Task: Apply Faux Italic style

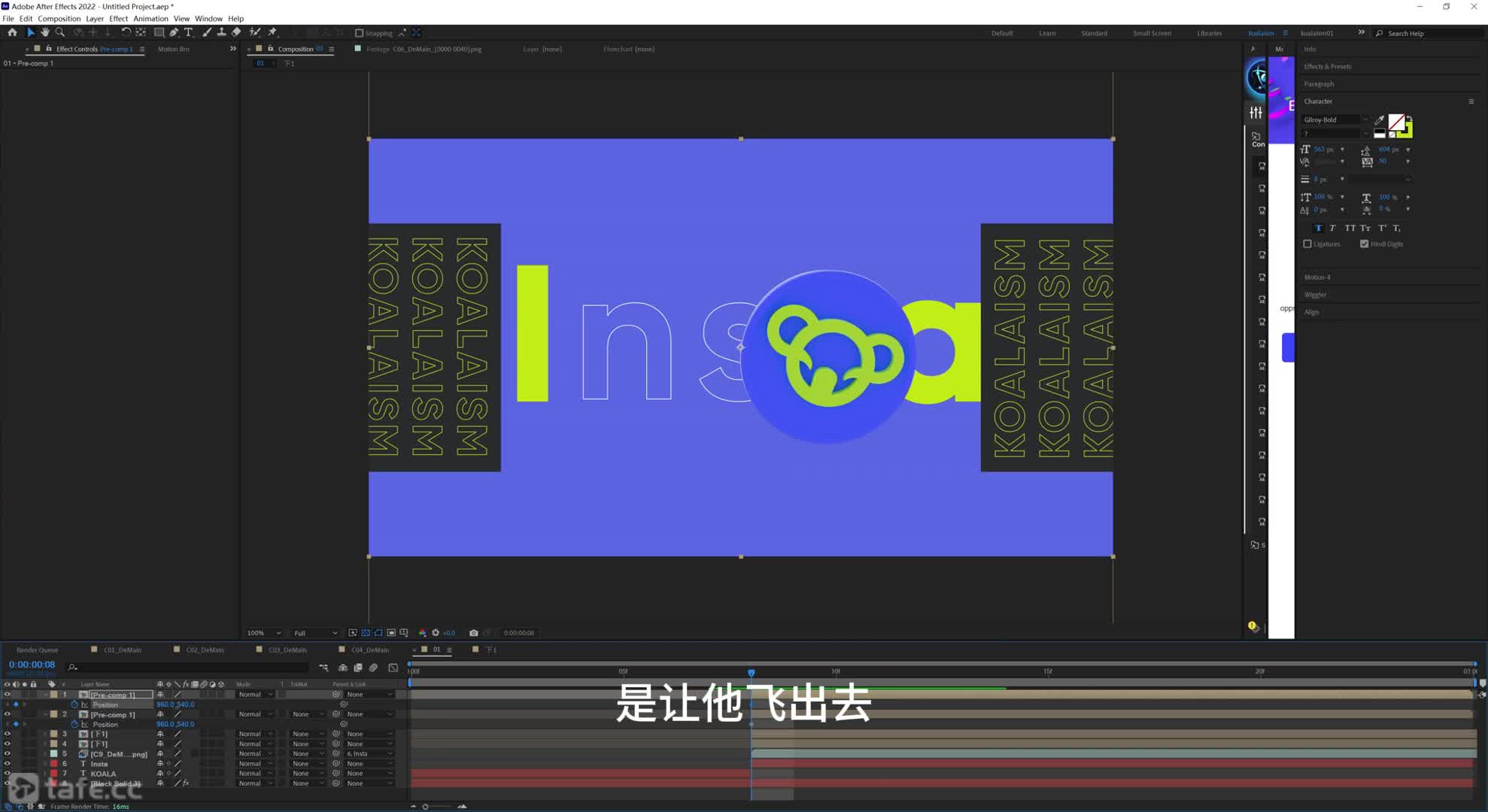Action: tap(1332, 228)
